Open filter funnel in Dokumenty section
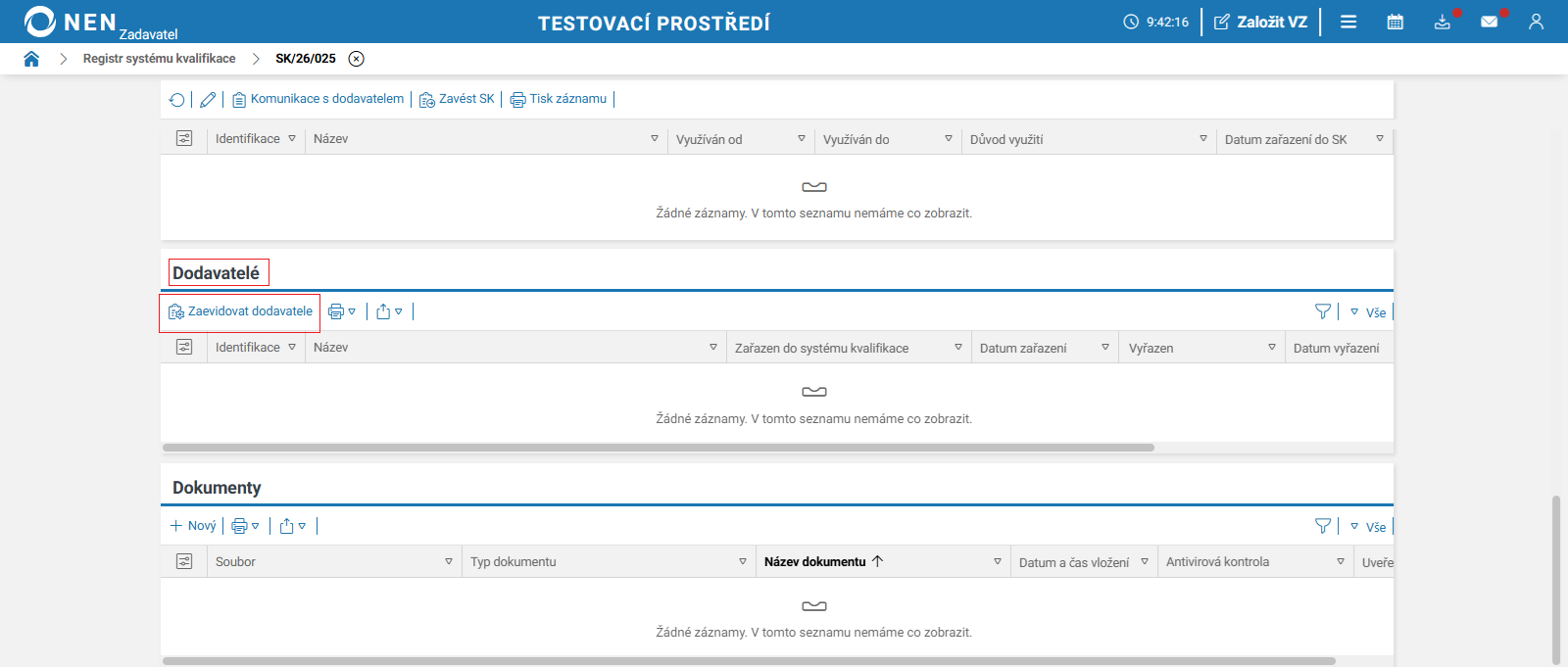 pos(1323,526)
